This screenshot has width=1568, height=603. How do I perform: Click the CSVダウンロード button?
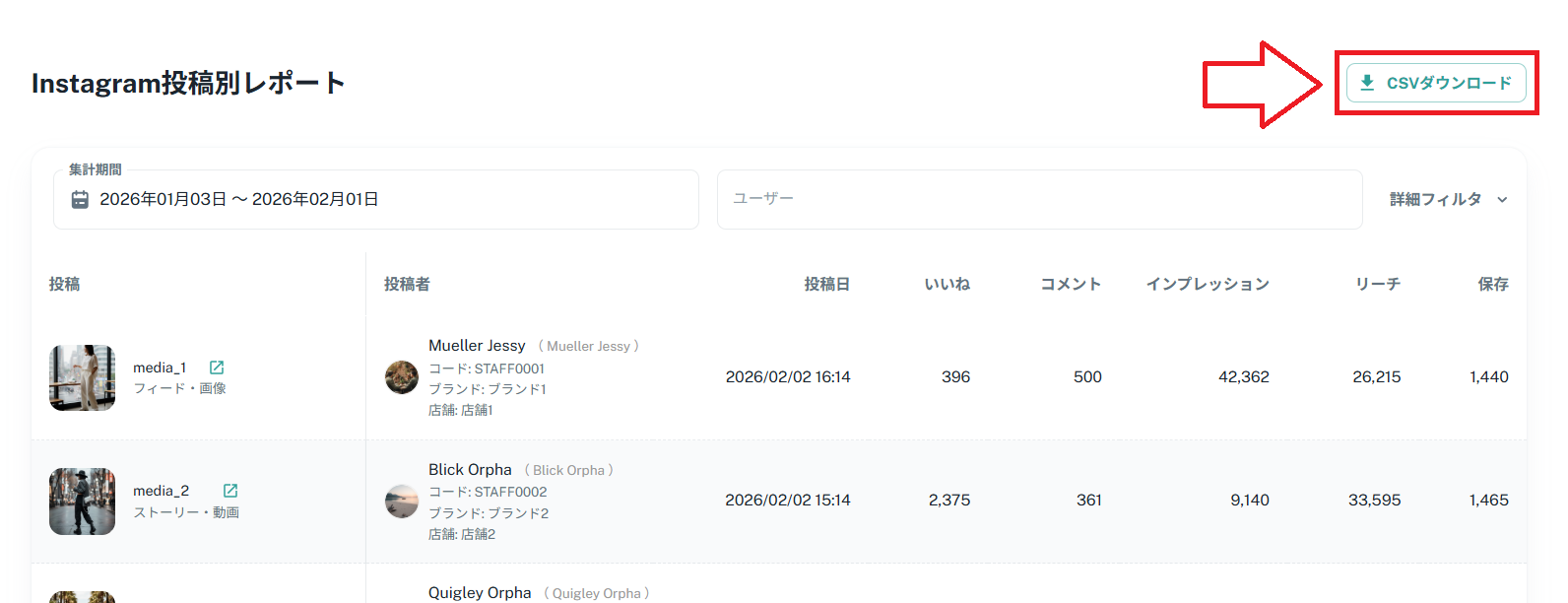(1436, 83)
